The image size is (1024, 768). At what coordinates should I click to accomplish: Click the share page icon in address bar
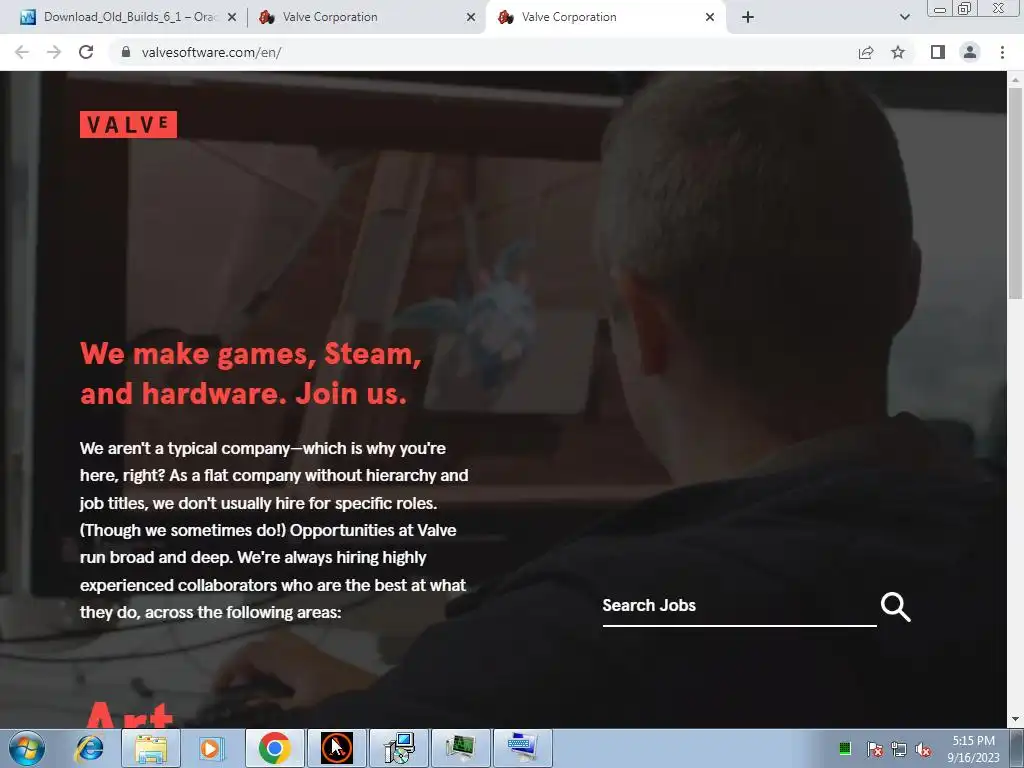(866, 52)
